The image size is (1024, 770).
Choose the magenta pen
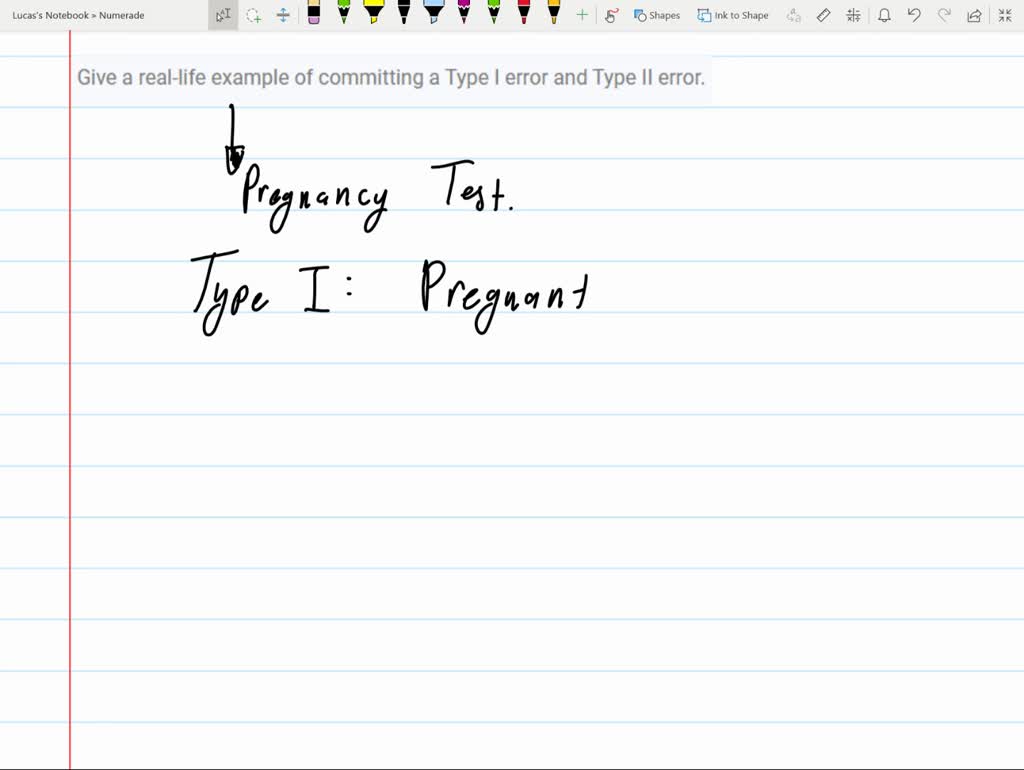coord(463,14)
